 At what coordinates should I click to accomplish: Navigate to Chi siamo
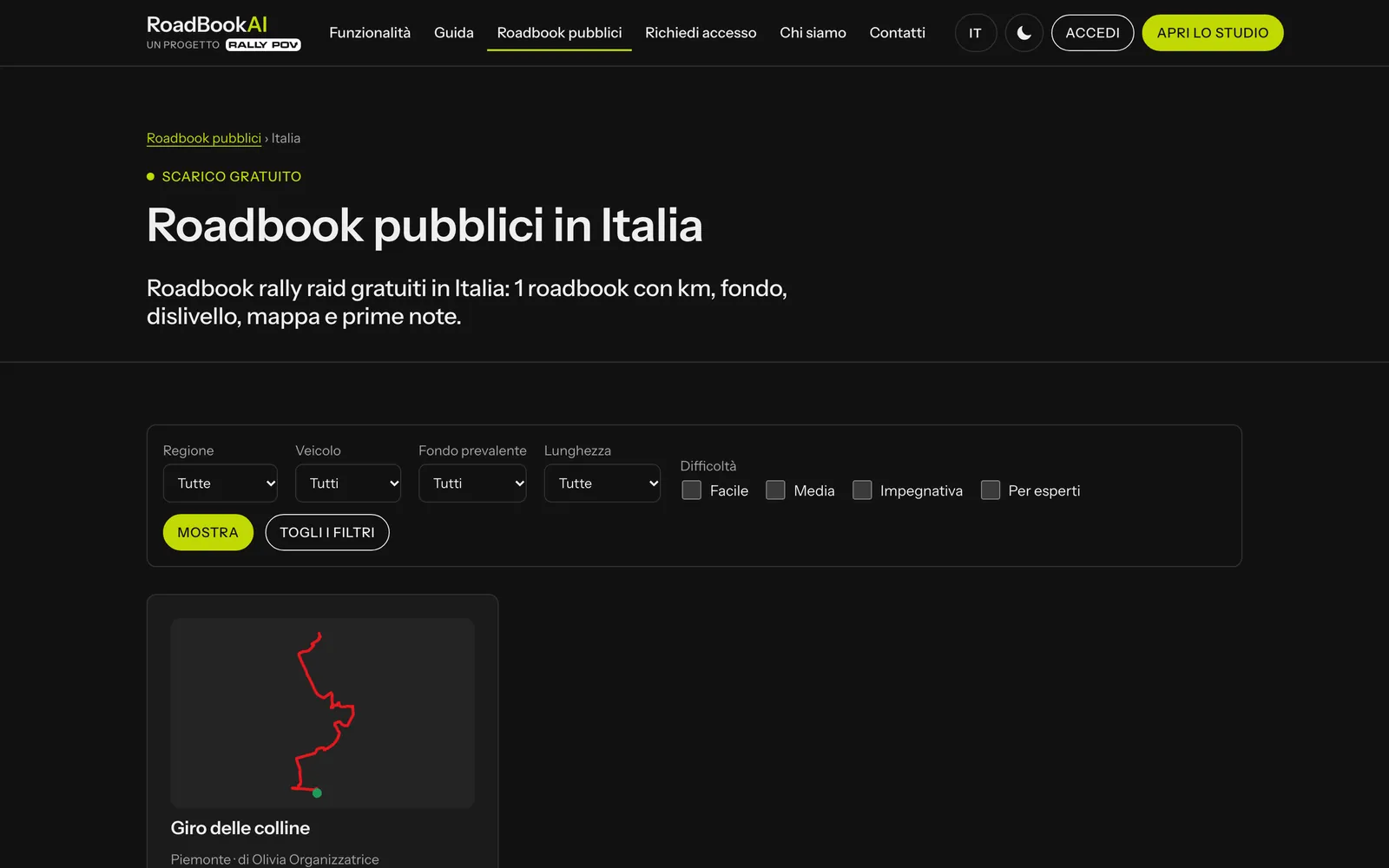tap(813, 33)
